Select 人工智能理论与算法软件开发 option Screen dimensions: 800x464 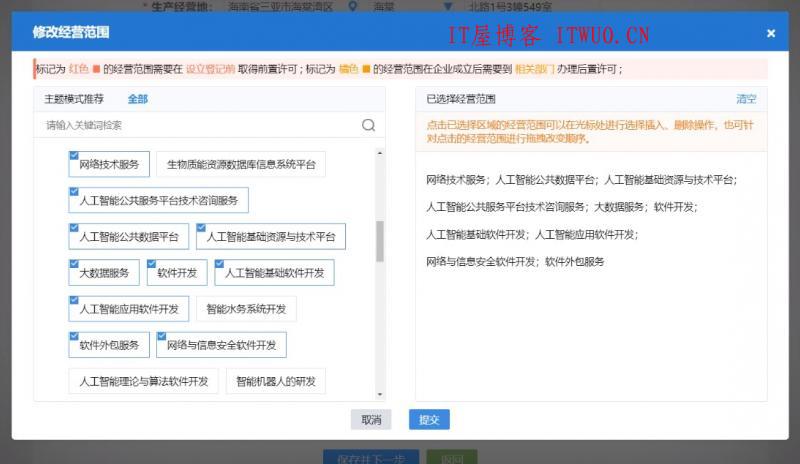(143, 381)
